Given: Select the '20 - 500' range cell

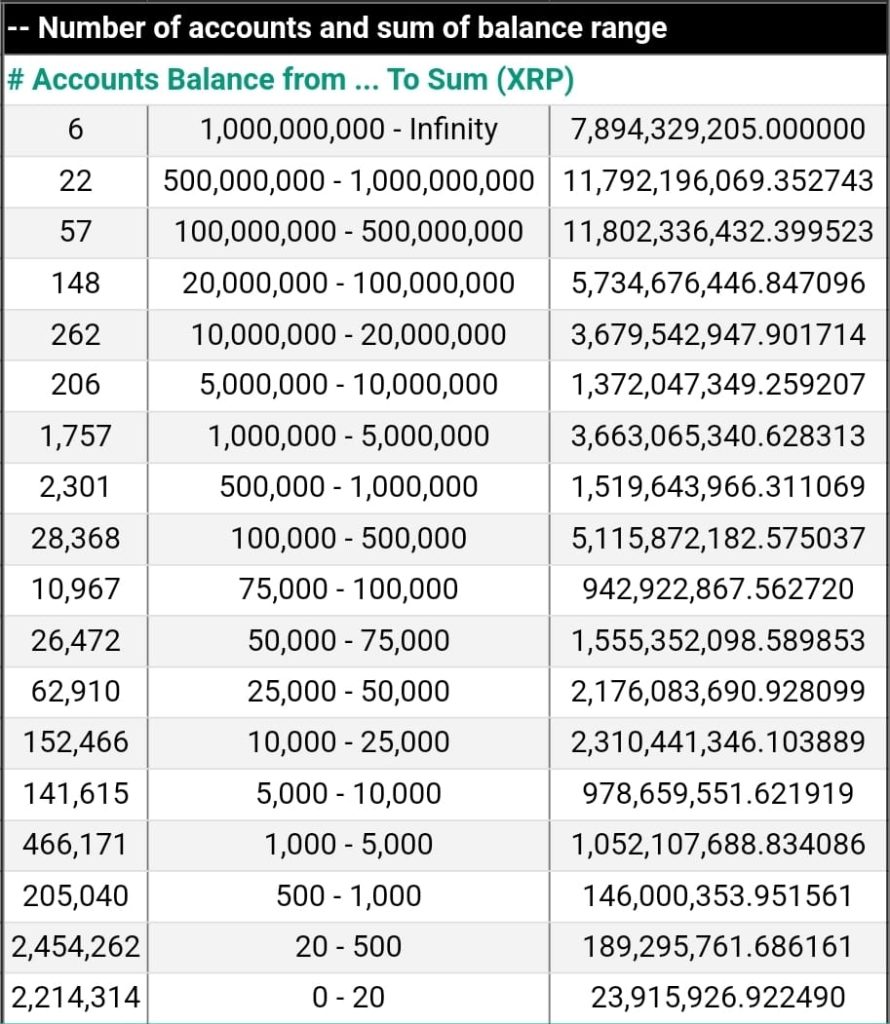Looking at the screenshot, I should coord(348,947).
